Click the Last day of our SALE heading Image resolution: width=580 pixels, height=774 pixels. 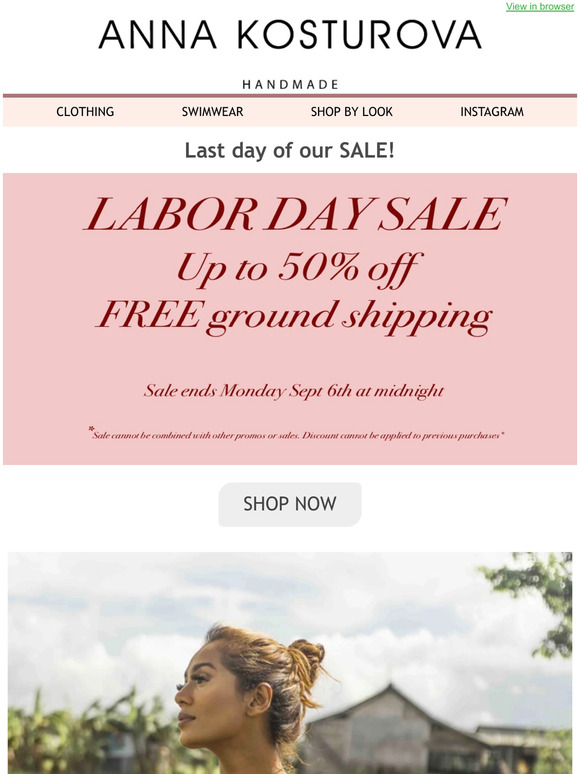click(290, 150)
